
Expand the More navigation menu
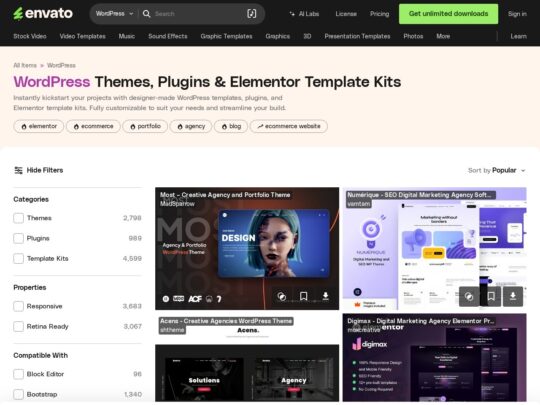[443, 36]
